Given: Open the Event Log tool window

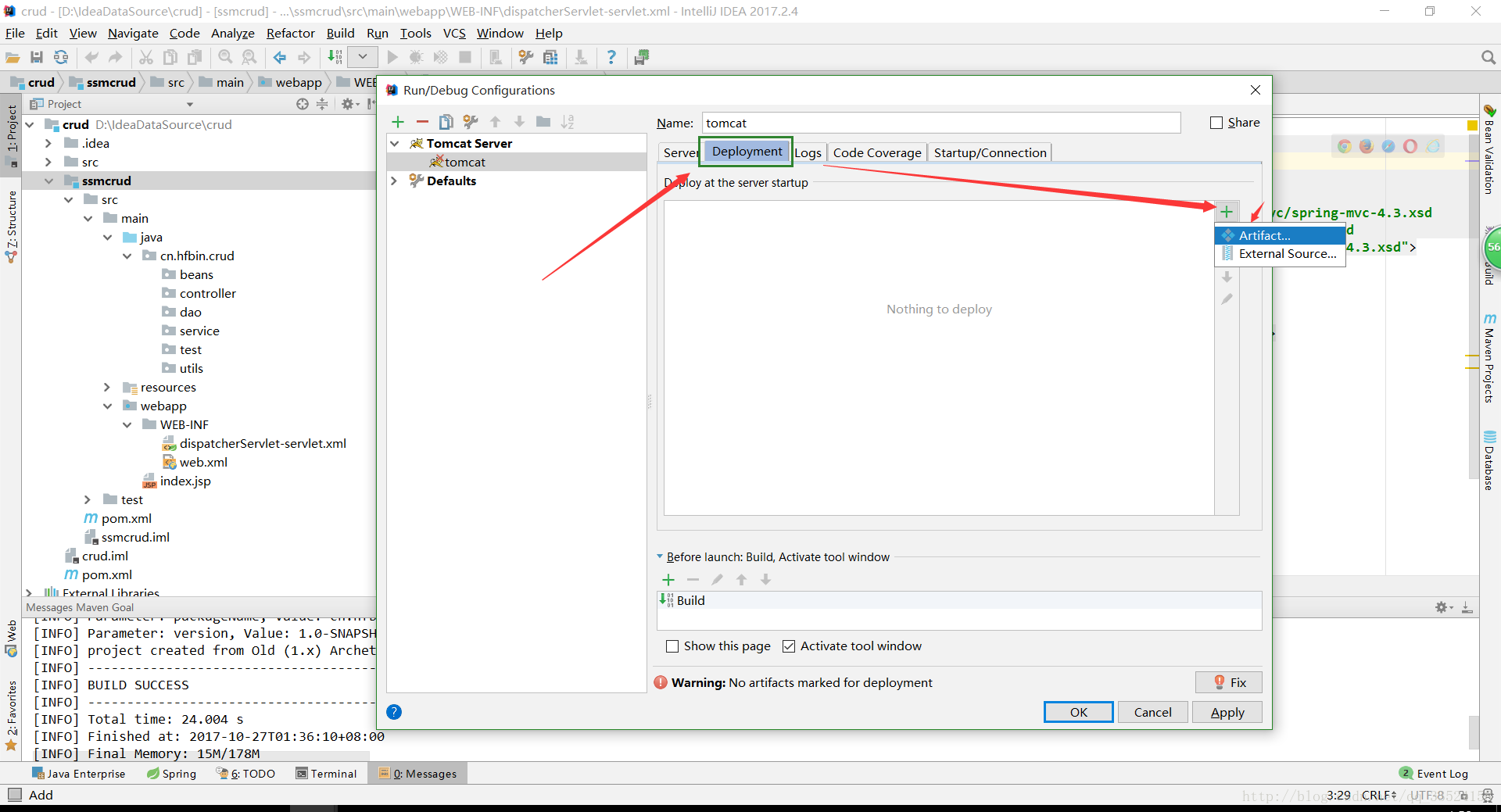Looking at the screenshot, I should click(x=1434, y=774).
